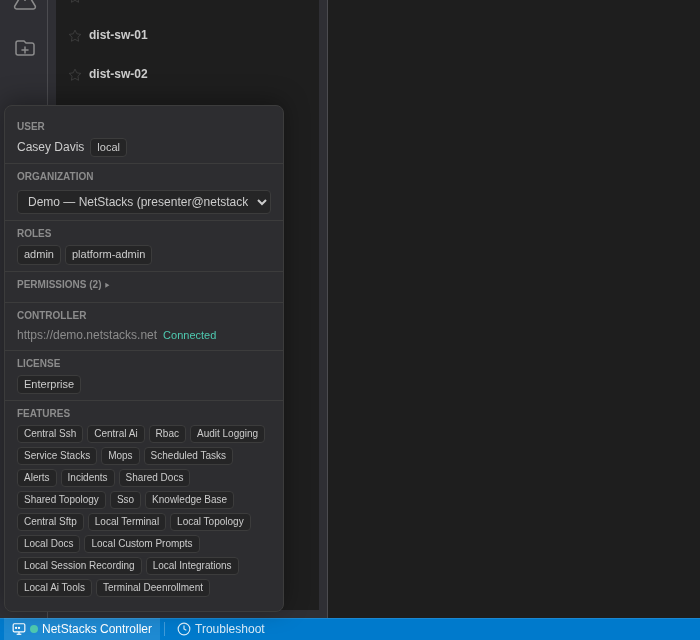Favorite dist-sw-02 via its star icon
The width and height of the screenshot is (700, 640).
click(75, 75)
